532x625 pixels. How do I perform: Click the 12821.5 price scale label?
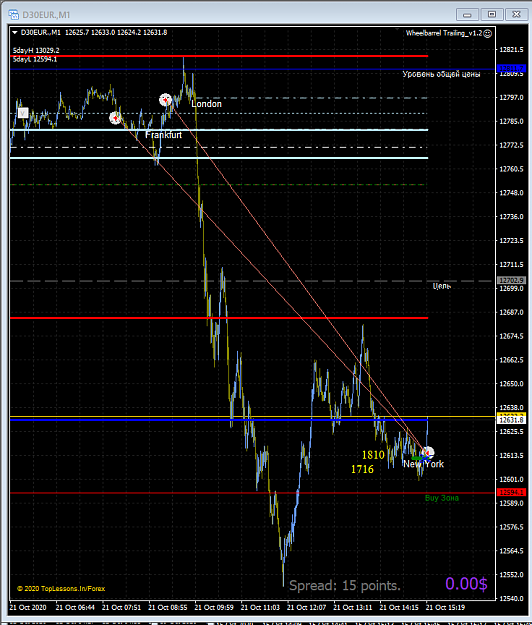click(512, 49)
